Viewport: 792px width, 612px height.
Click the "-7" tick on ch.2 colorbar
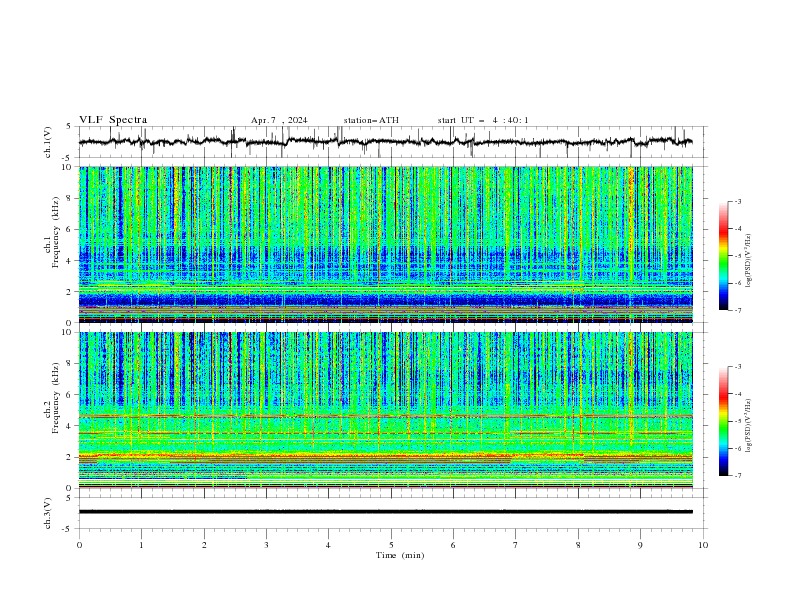[x=738, y=475]
